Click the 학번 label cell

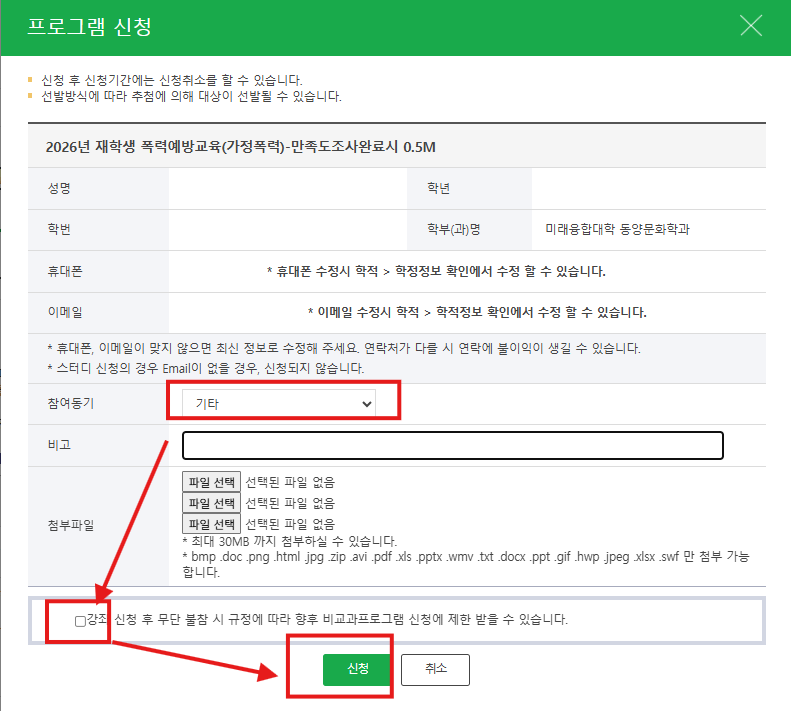pyautogui.click(x=59, y=229)
